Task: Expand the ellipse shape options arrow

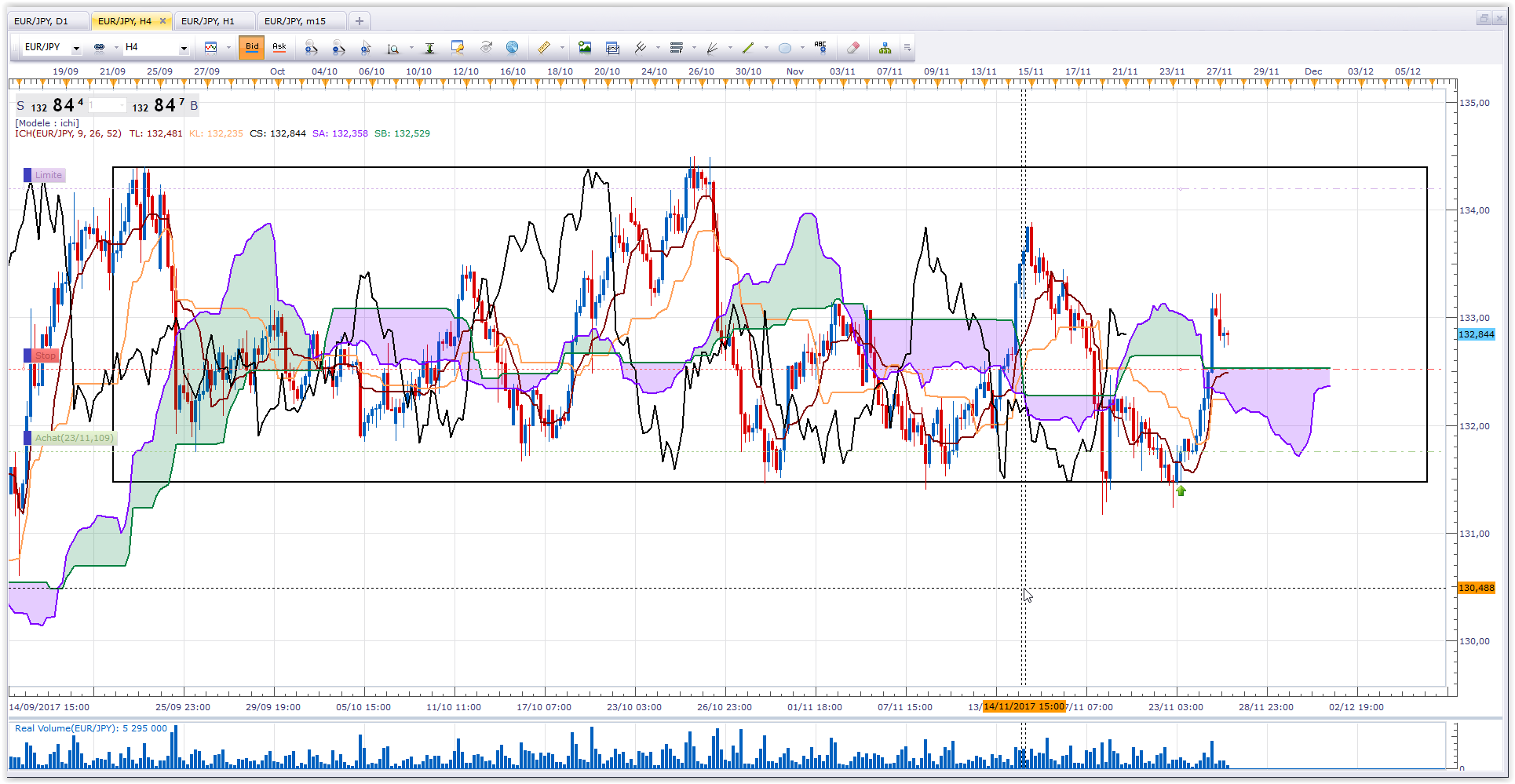Action: click(802, 48)
